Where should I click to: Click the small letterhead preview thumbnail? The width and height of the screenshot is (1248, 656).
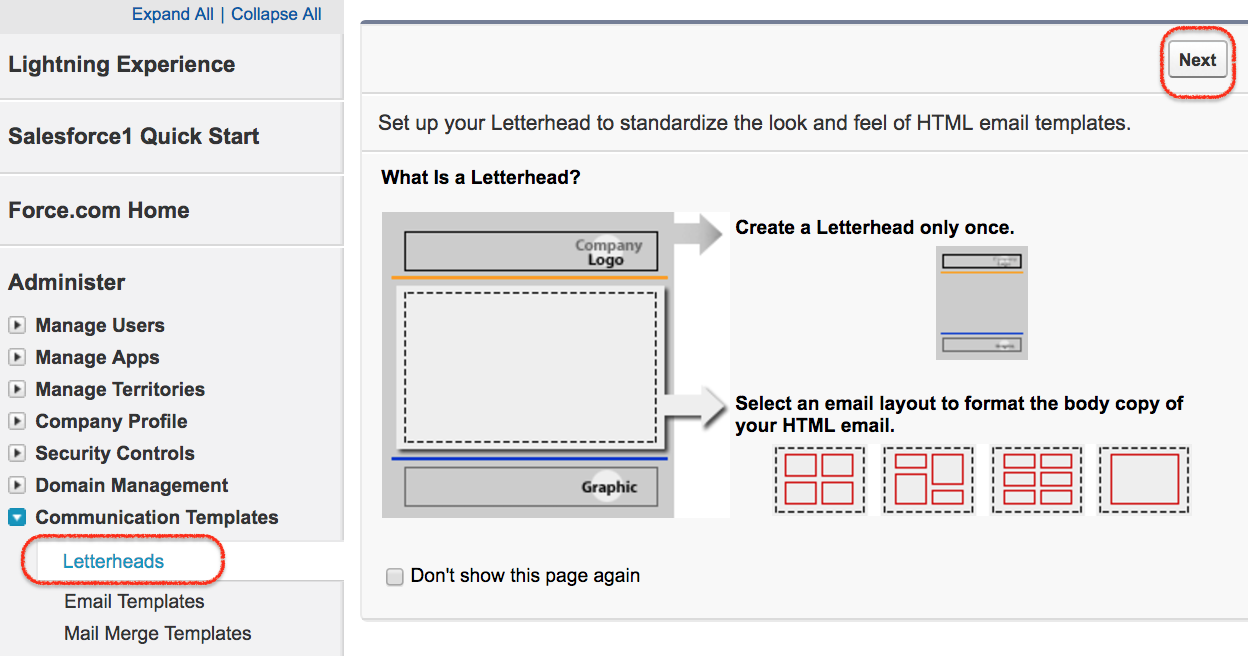click(x=982, y=303)
